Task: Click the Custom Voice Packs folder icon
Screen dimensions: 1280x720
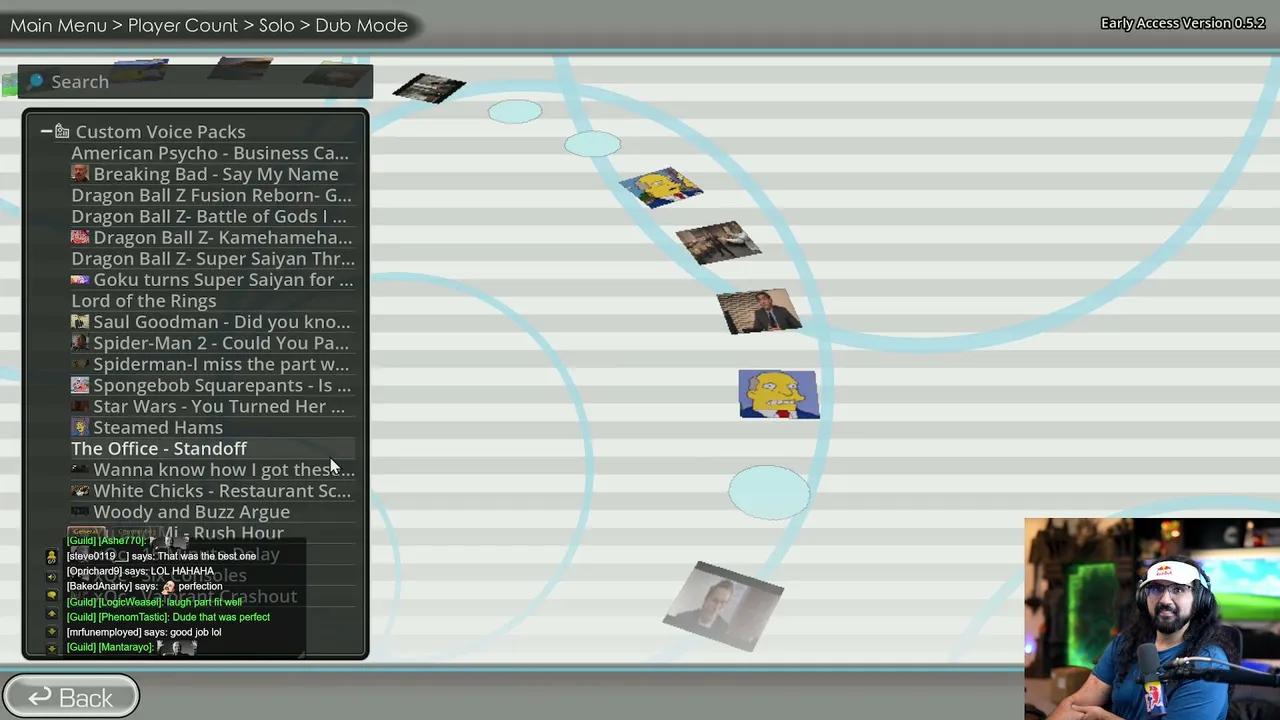Action: pyautogui.click(x=62, y=132)
